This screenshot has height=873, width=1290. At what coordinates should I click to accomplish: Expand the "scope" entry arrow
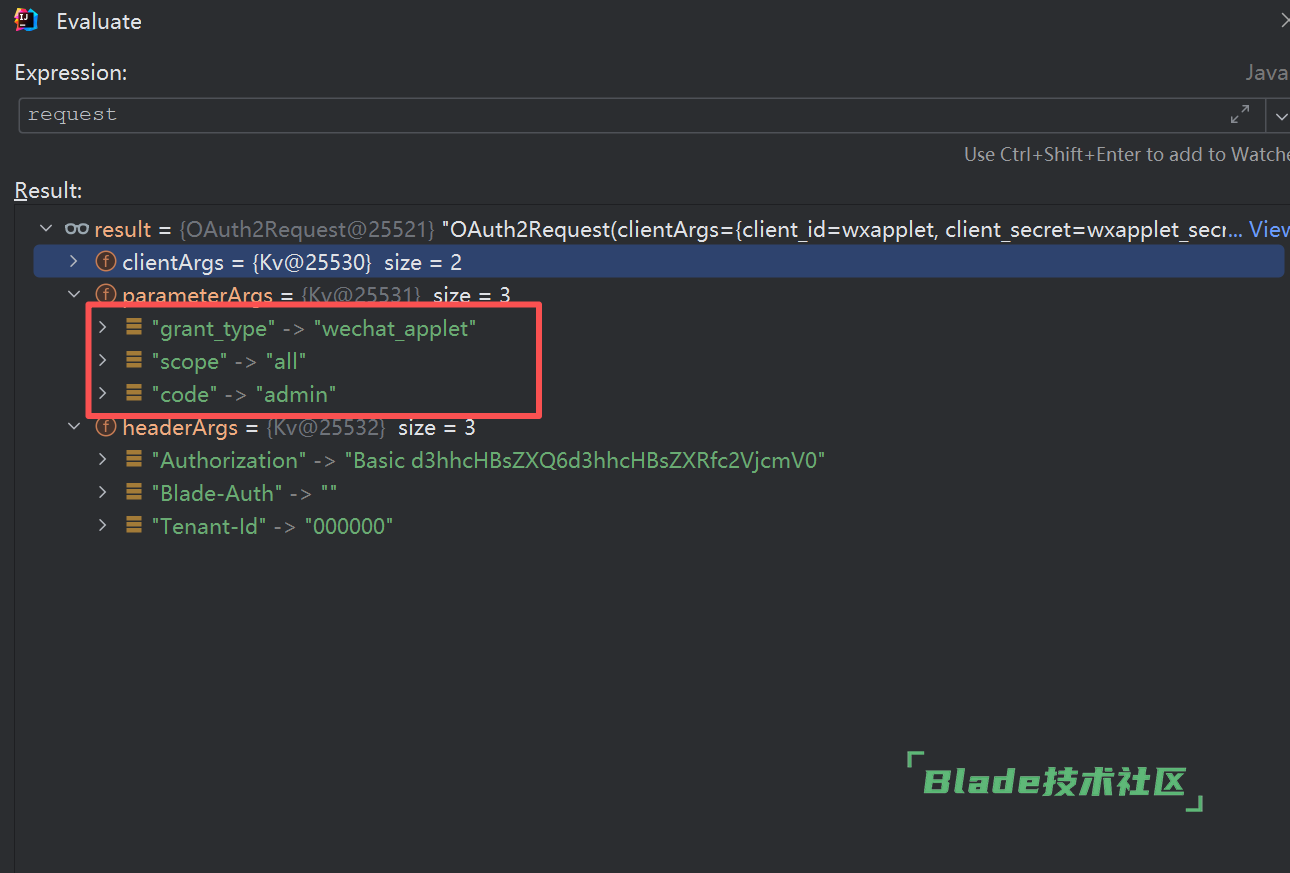click(x=102, y=361)
